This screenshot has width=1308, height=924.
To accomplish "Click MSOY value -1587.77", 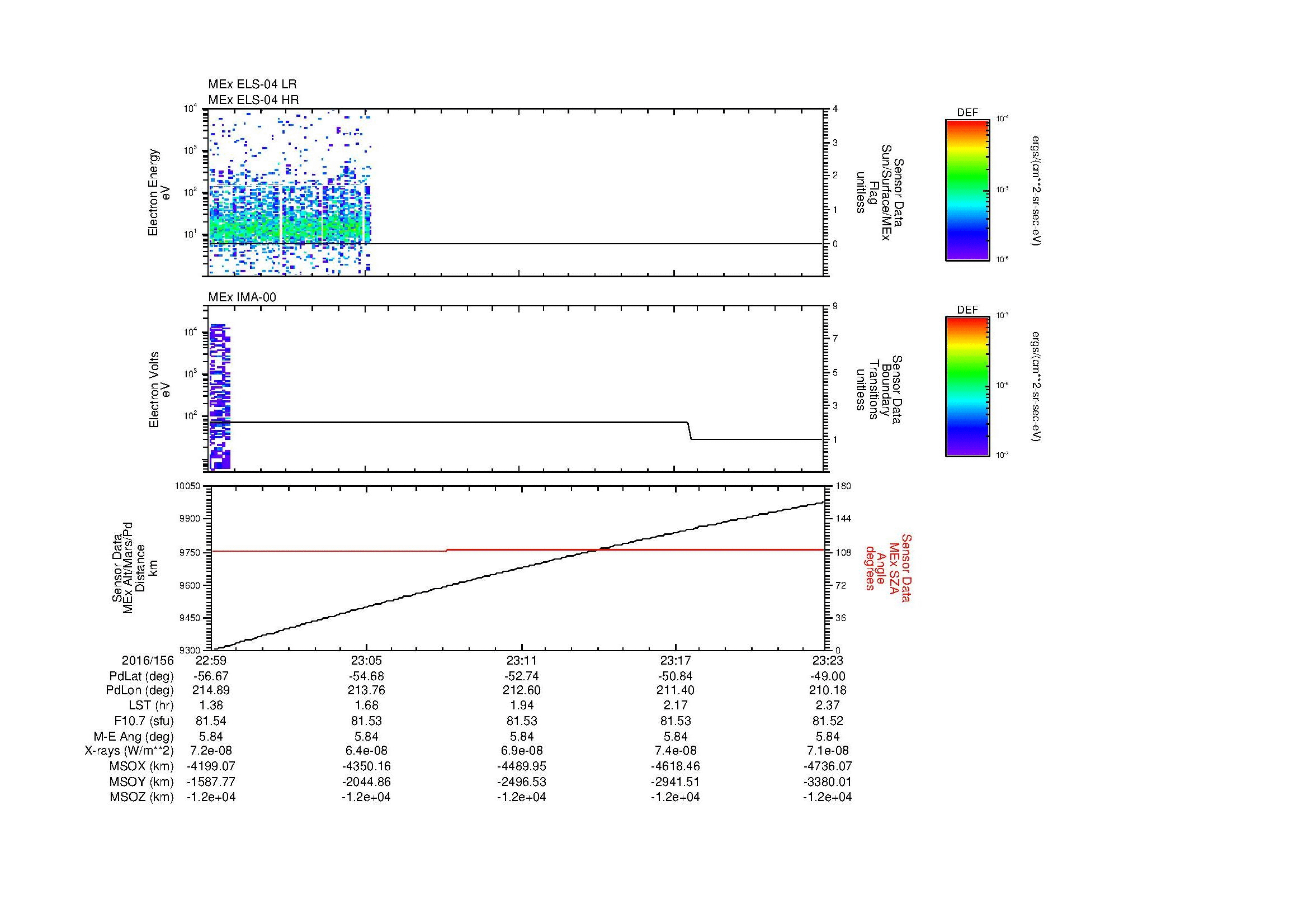I will click(211, 782).
